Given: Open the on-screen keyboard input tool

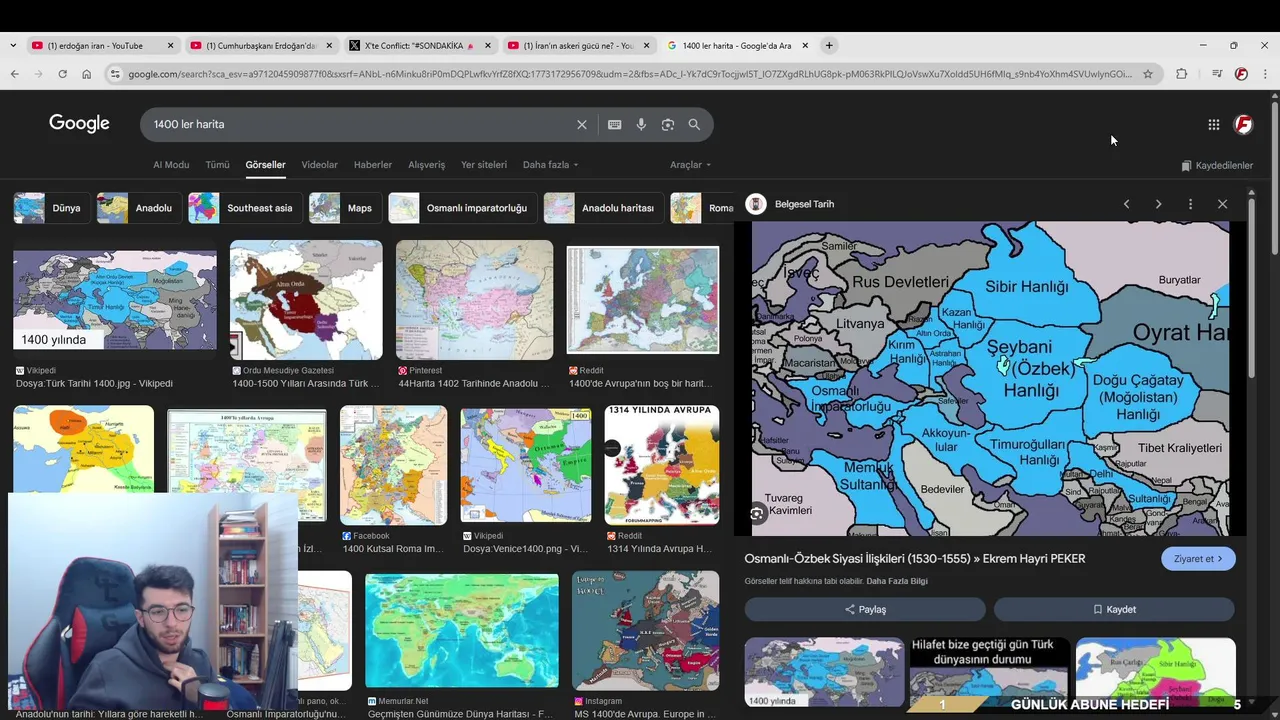Looking at the screenshot, I should pos(614,125).
